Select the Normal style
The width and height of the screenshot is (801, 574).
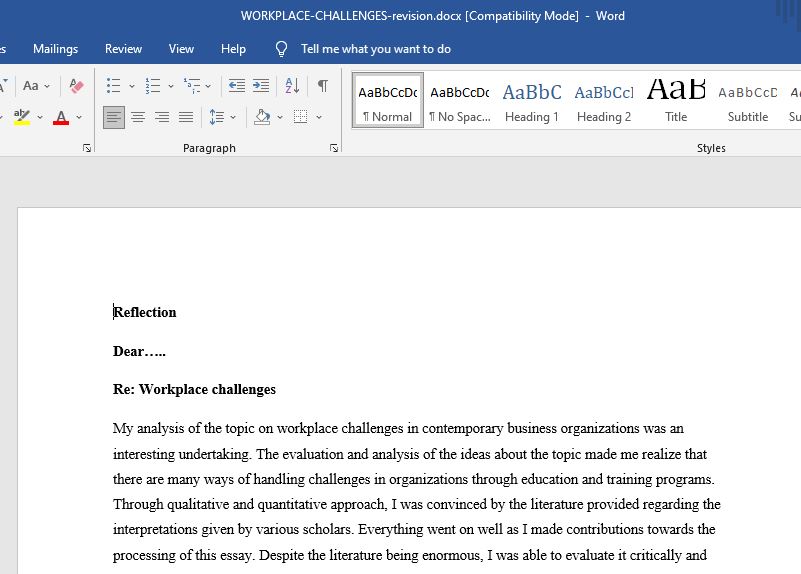388,100
